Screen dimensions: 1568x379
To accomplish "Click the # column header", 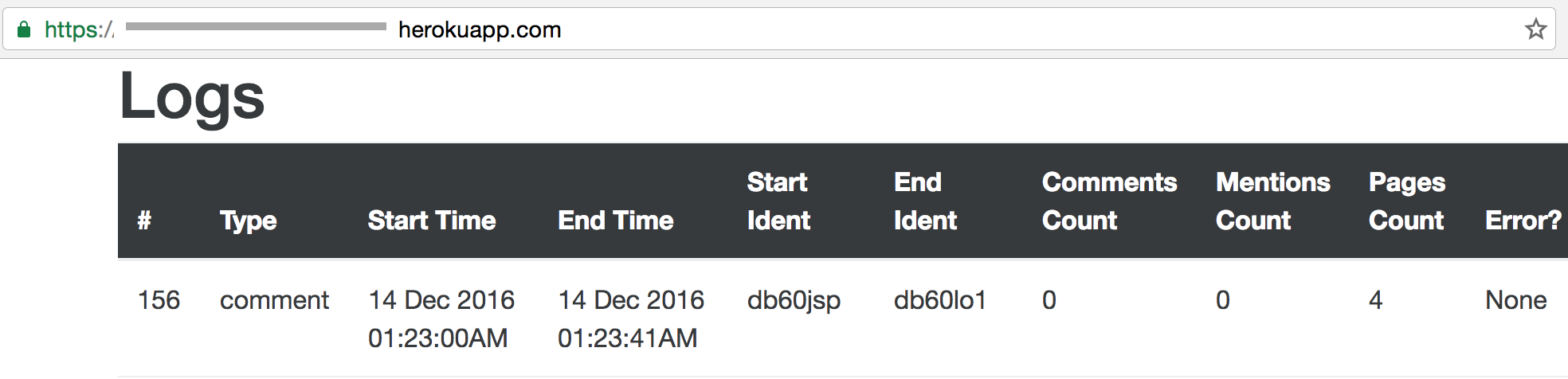I will (x=144, y=221).
